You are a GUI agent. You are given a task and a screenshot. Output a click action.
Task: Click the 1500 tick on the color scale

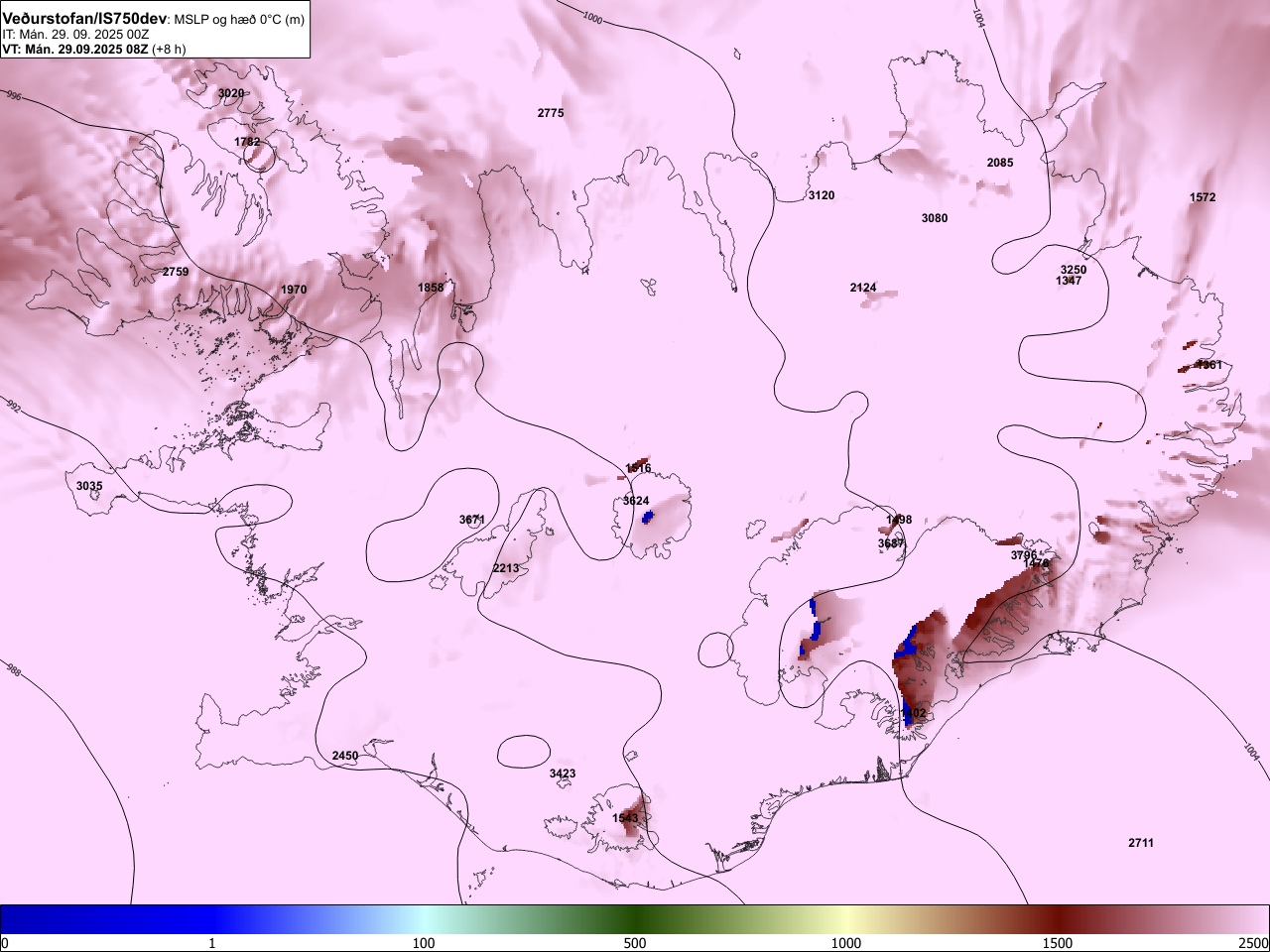[1058, 943]
